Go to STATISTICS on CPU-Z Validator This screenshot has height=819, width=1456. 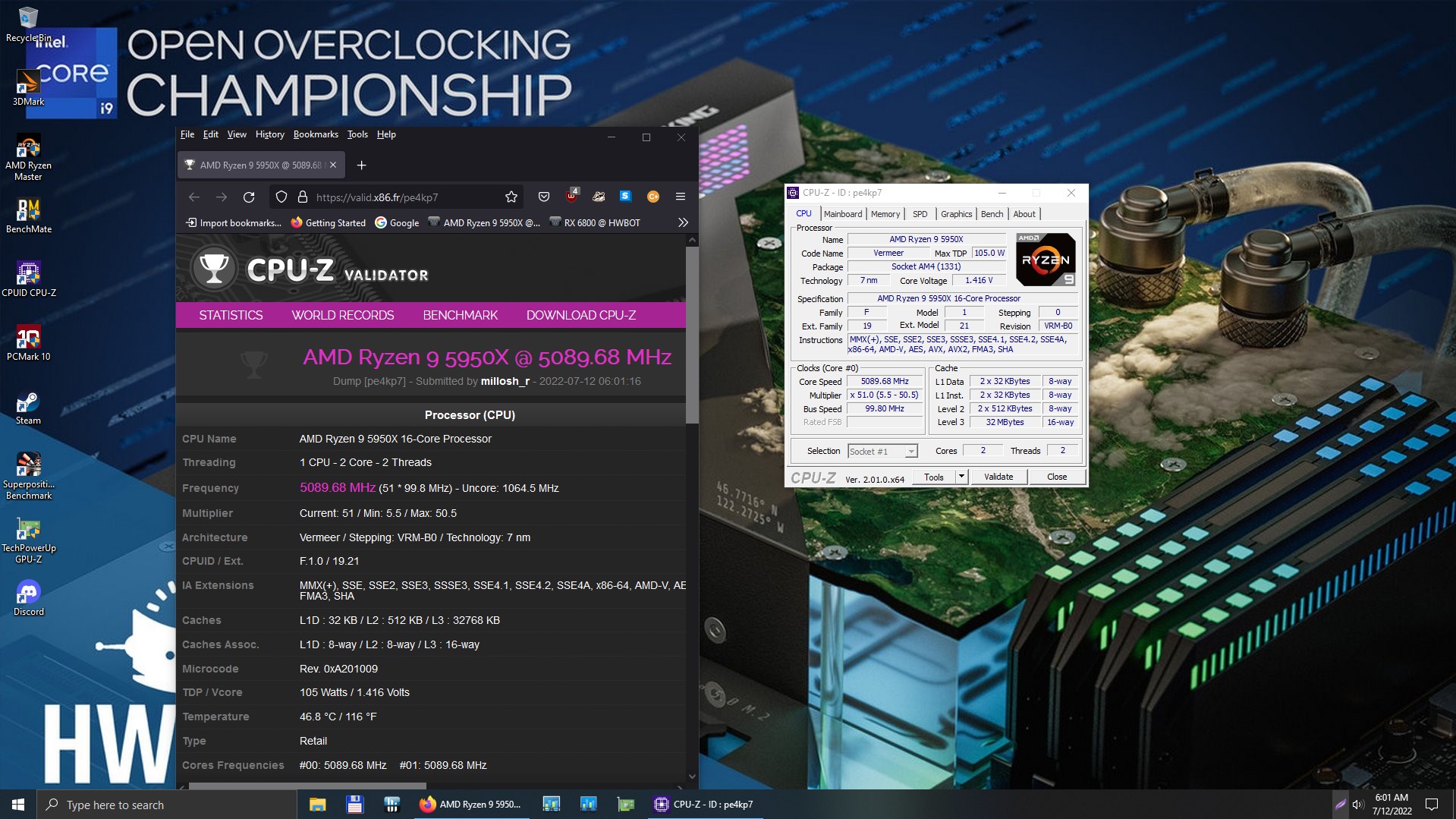click(x=231, y=315)
